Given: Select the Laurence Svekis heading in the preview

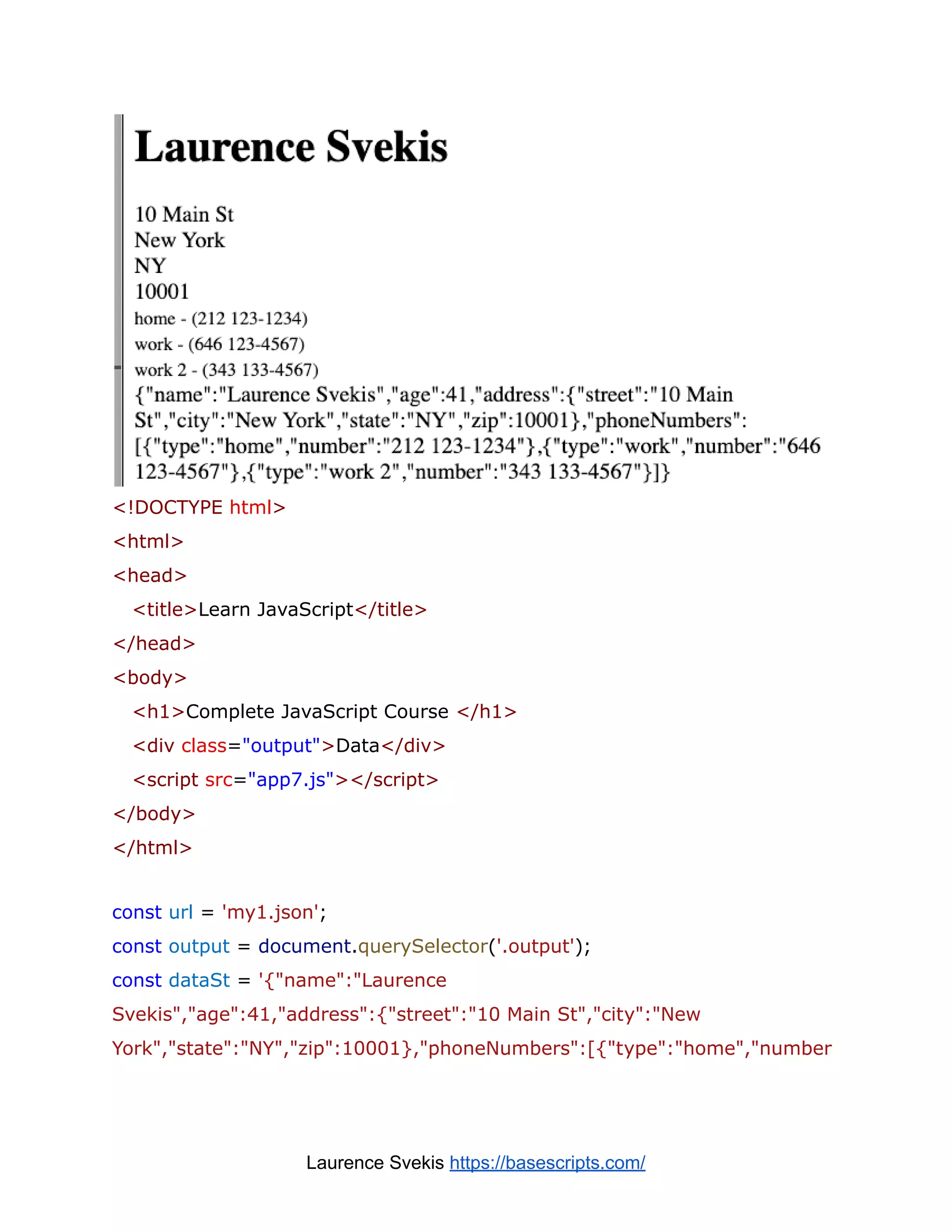Looking at the screenshot, I should 291,146.
